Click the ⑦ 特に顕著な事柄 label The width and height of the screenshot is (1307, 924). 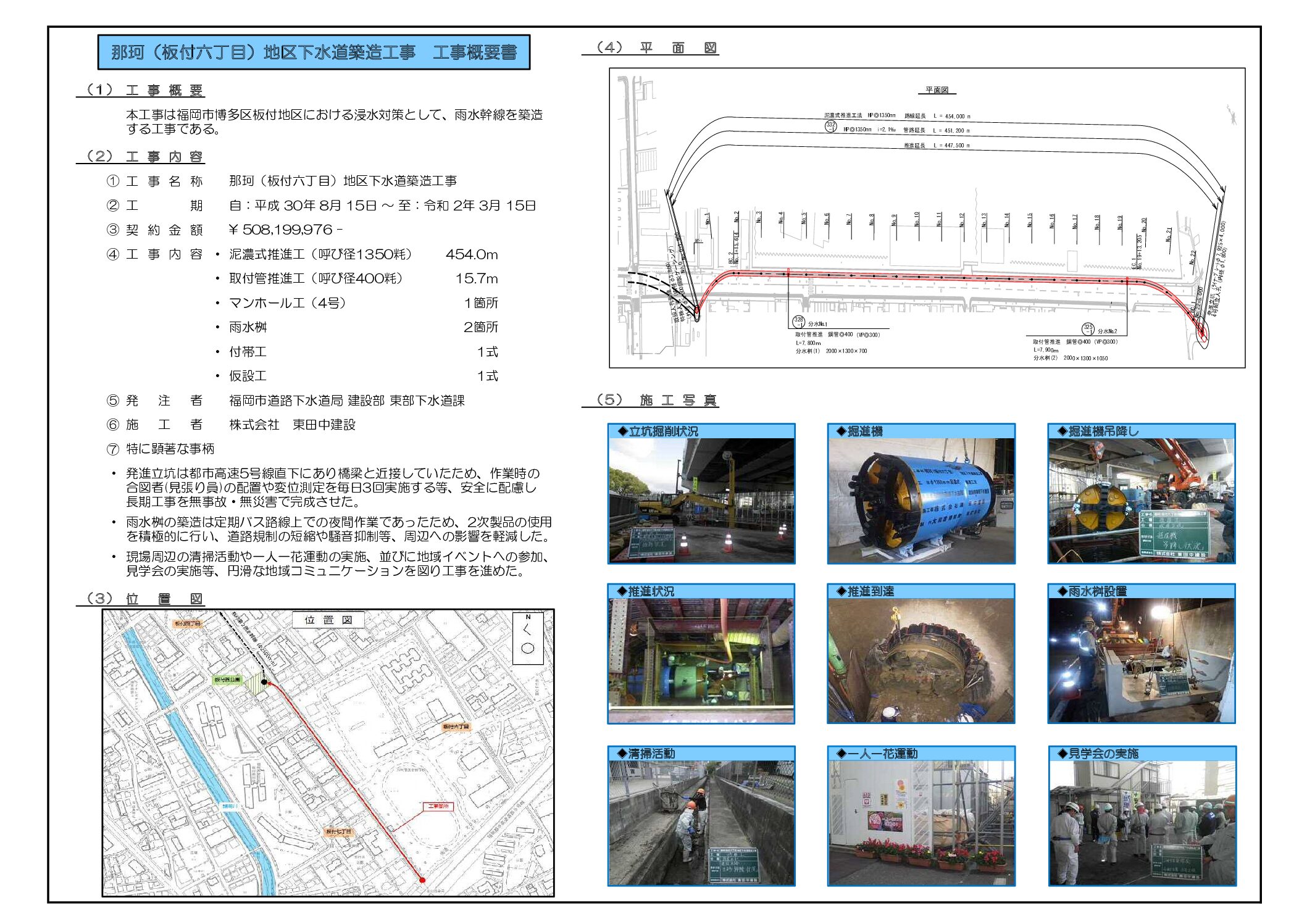tap(161, 449)
